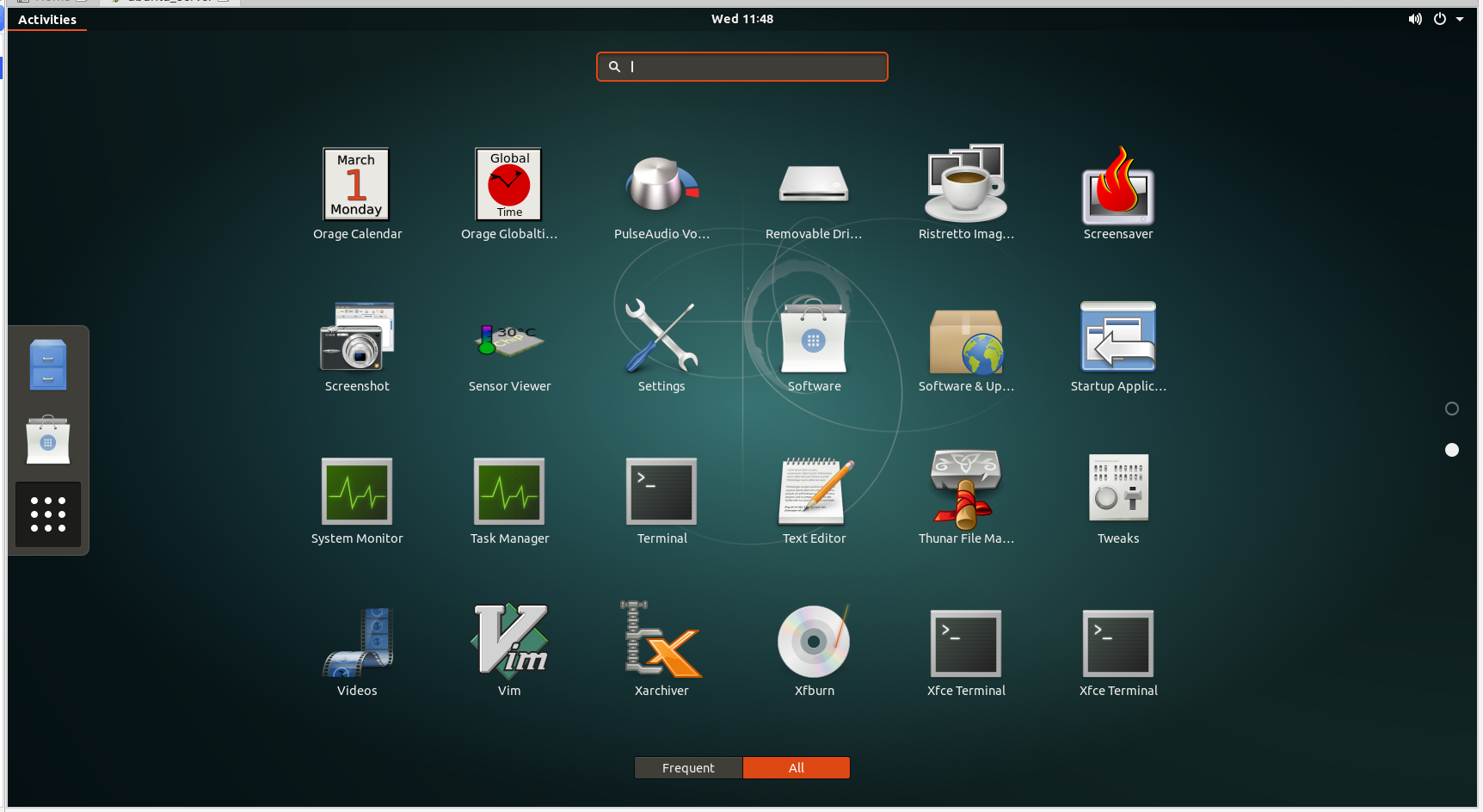Open the clock menu showing Wed 11:48
This screenshot has height=812, width=1483.
point(742,19)
